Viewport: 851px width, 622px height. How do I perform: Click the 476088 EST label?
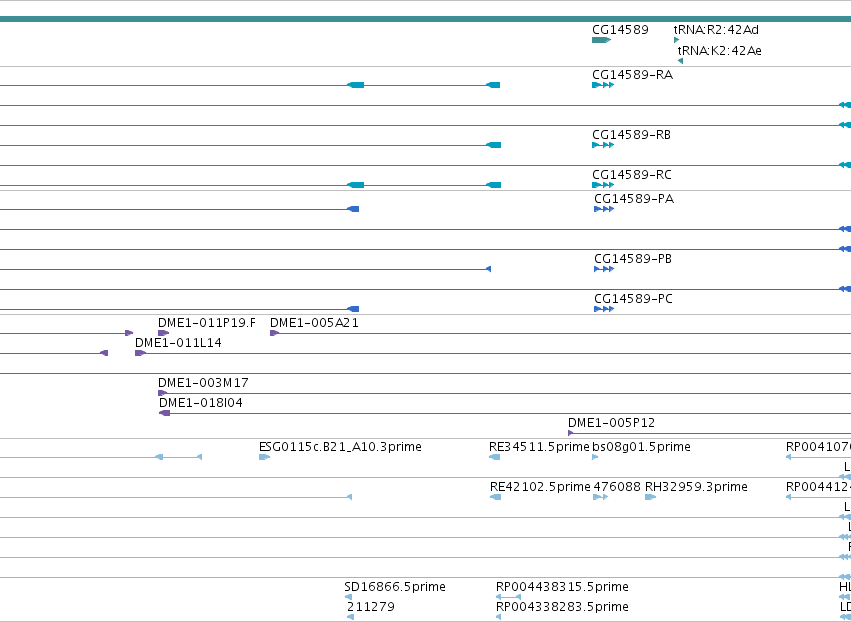coord(617,487)
